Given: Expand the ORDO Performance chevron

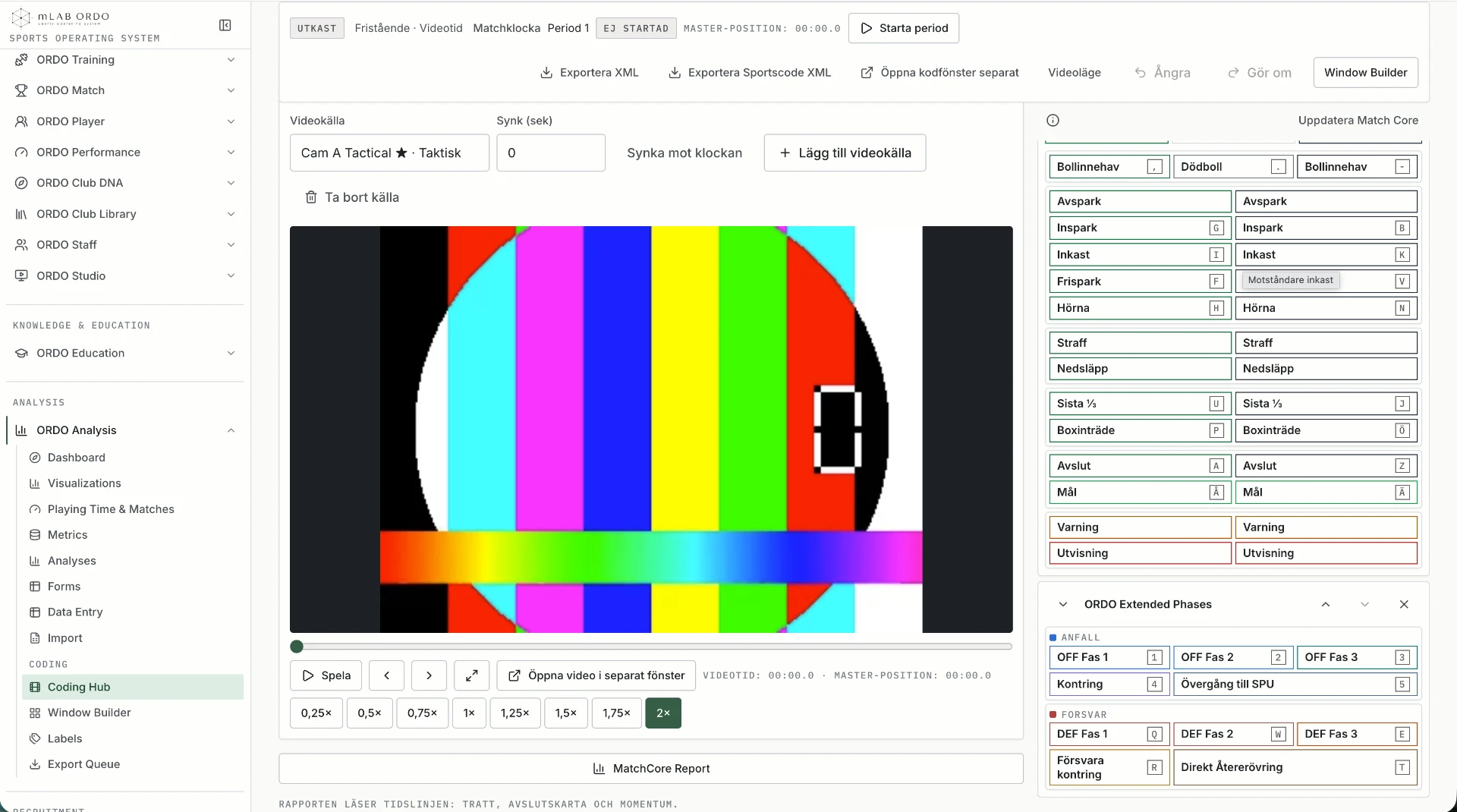Looking at the screenshot, I should point(231,153).
